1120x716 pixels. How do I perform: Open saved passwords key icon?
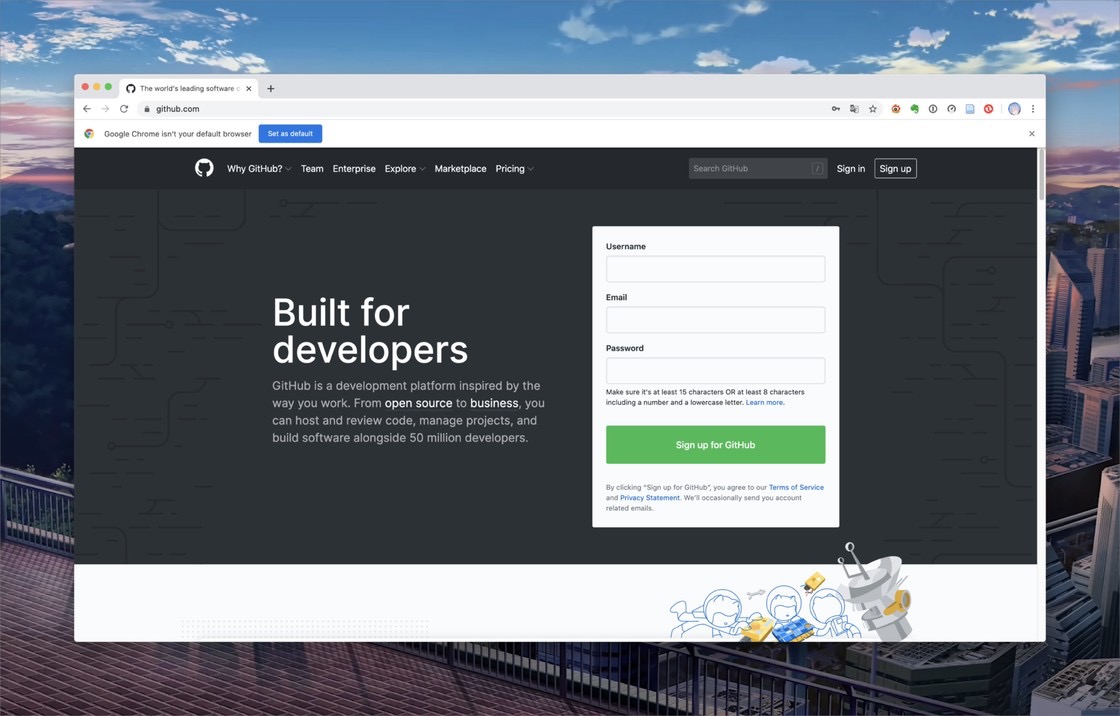pyautogui.click(x=836, y=109)
